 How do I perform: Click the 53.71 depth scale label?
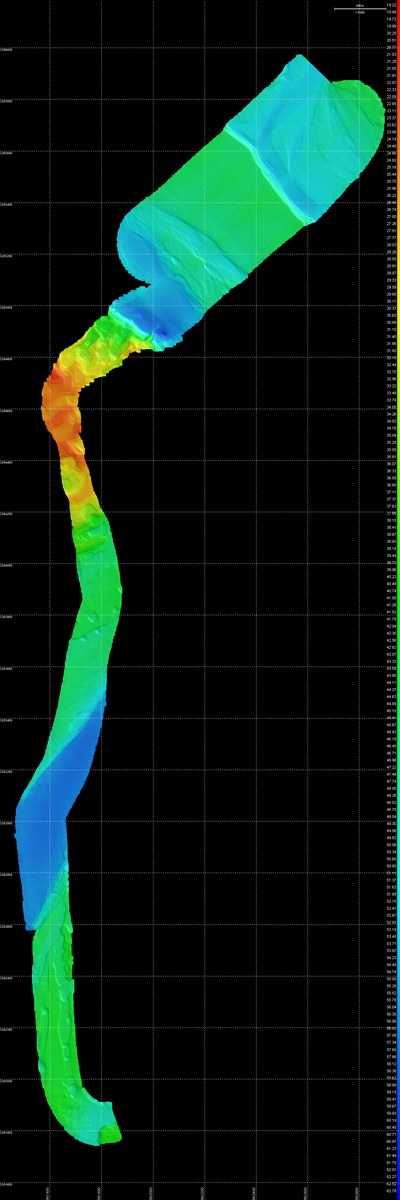390,943
